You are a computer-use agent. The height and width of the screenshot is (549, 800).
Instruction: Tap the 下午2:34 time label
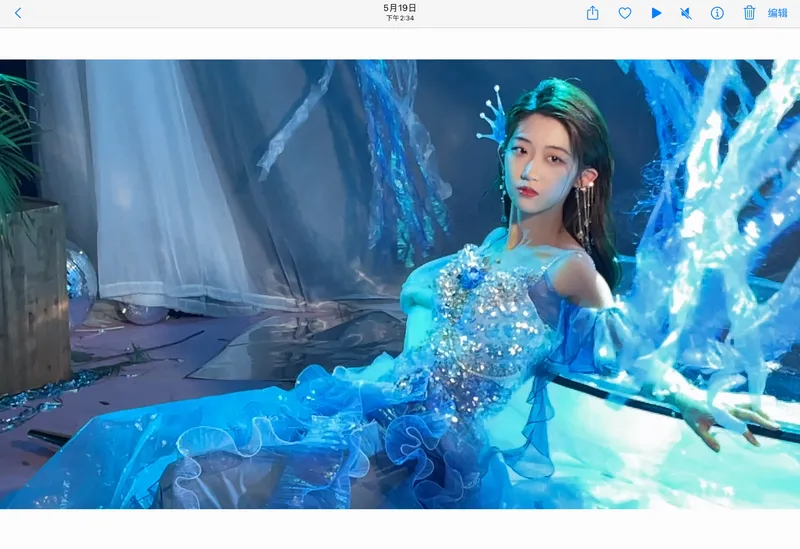tap(400, 18)
